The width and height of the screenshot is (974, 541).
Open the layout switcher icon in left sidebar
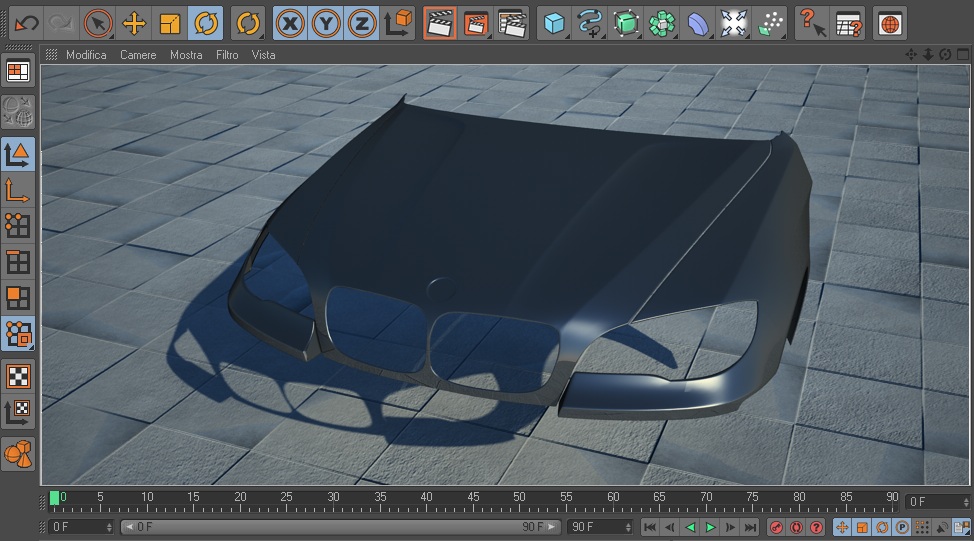18,72
